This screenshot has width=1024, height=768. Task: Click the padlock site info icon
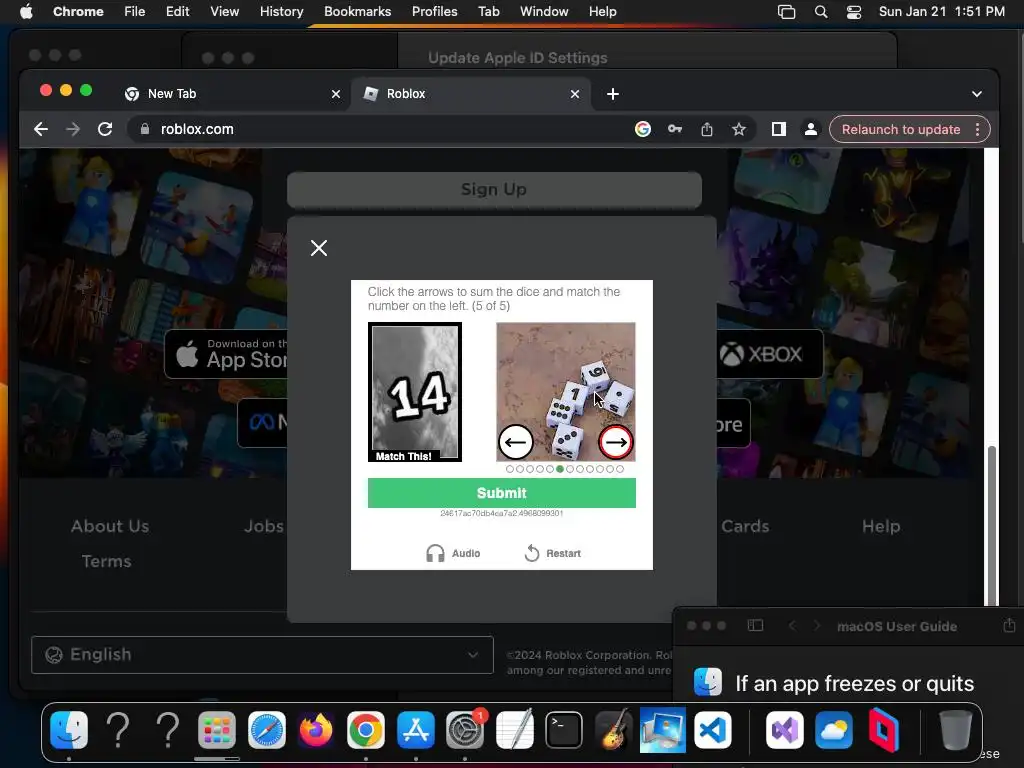(145, 129)
